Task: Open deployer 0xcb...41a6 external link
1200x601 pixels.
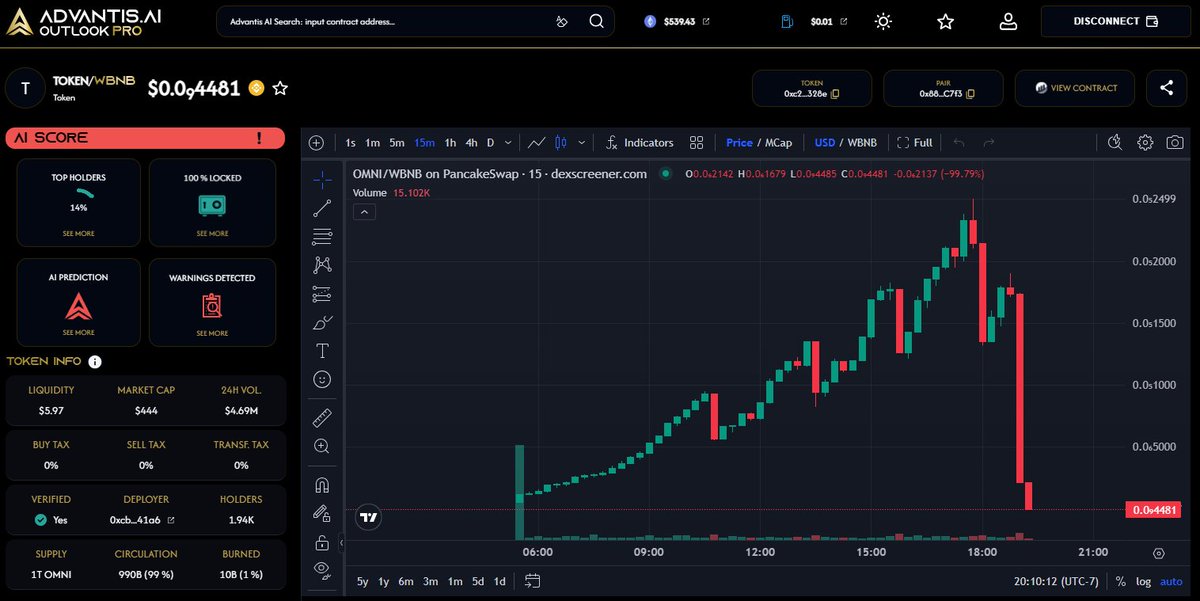Action: [171, 520]
